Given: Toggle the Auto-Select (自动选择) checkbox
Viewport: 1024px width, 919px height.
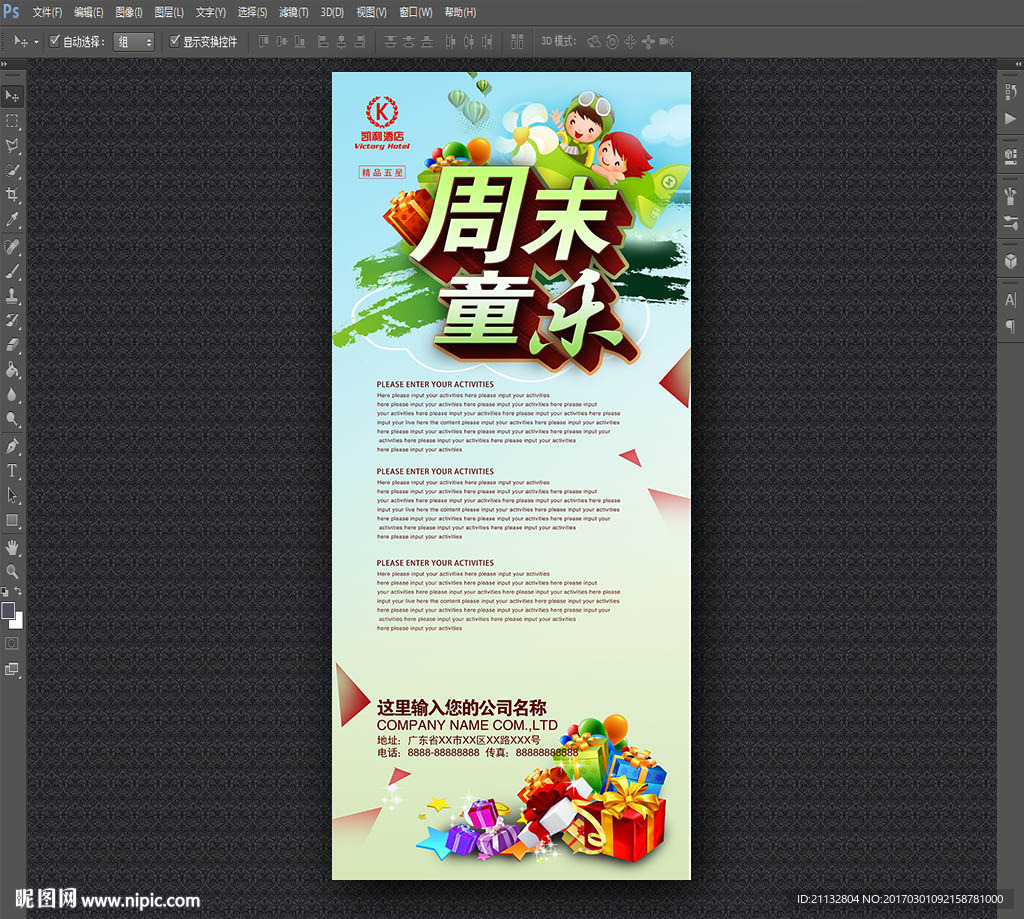Looking at the screenshot, I should click(55, 41).
